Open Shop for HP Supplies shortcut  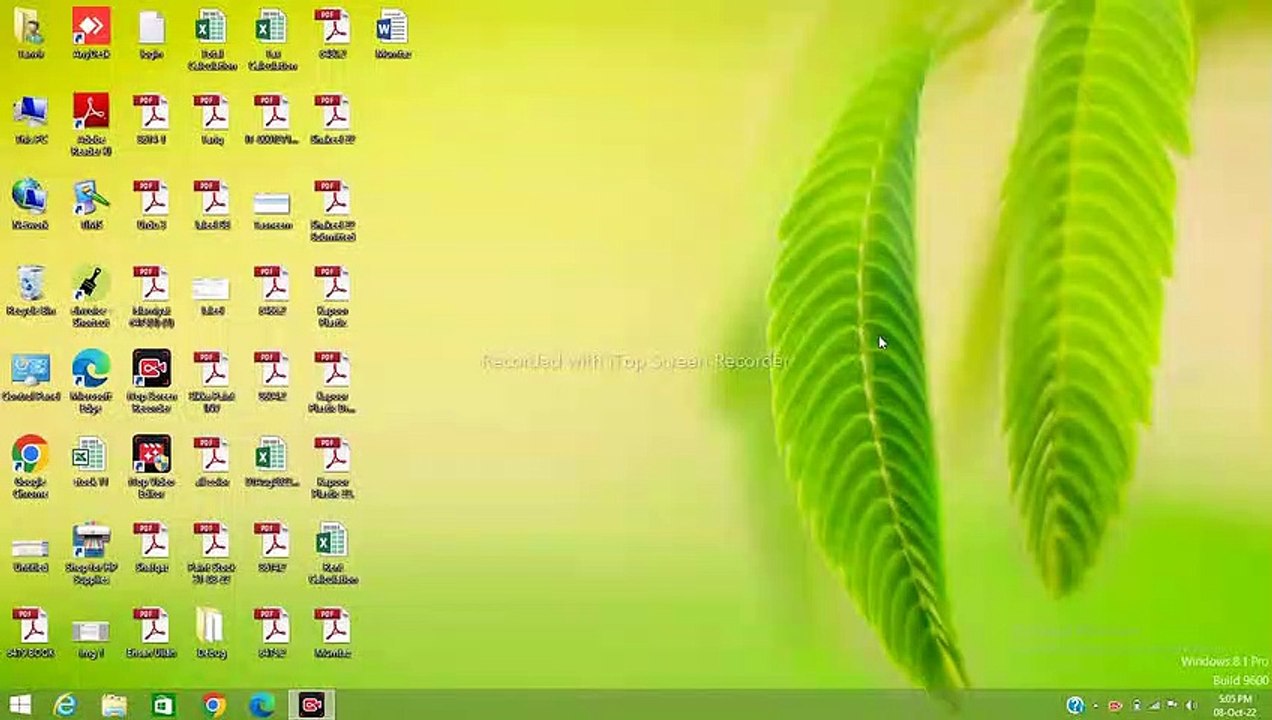tap(91, 544)
